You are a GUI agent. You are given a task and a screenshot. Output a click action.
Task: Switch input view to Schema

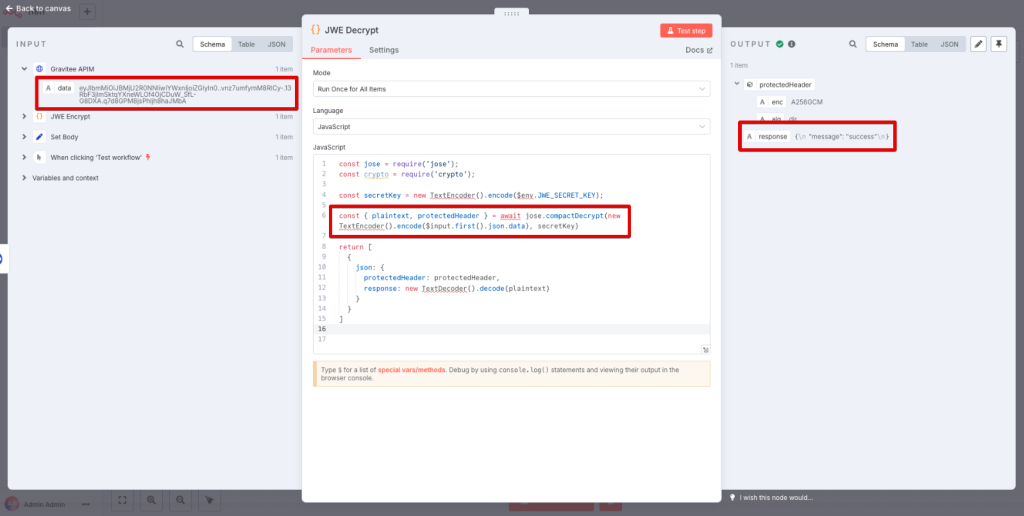tap(212, 44)
